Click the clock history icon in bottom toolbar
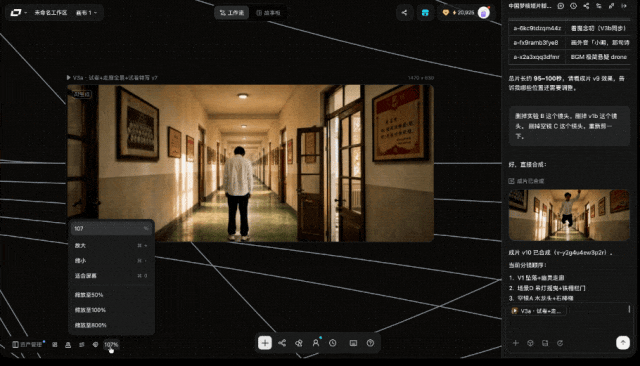Viewport: 640px width, 366px height. (x=333, y=343)
